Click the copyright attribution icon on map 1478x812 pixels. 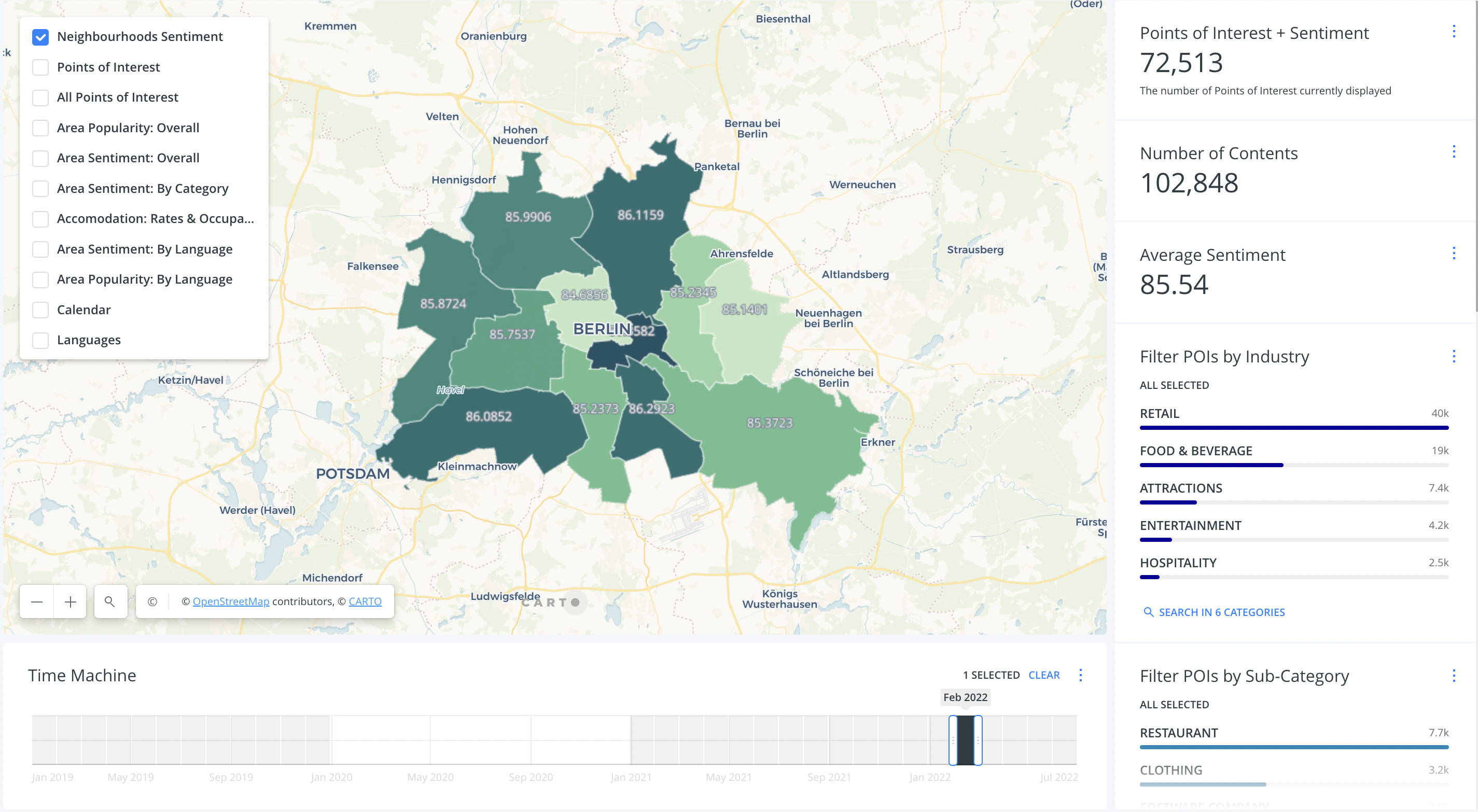tap(152, 601)
